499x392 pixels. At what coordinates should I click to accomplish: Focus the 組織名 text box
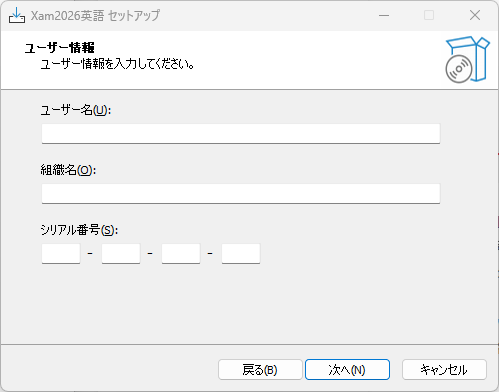(x=241, y=193)
